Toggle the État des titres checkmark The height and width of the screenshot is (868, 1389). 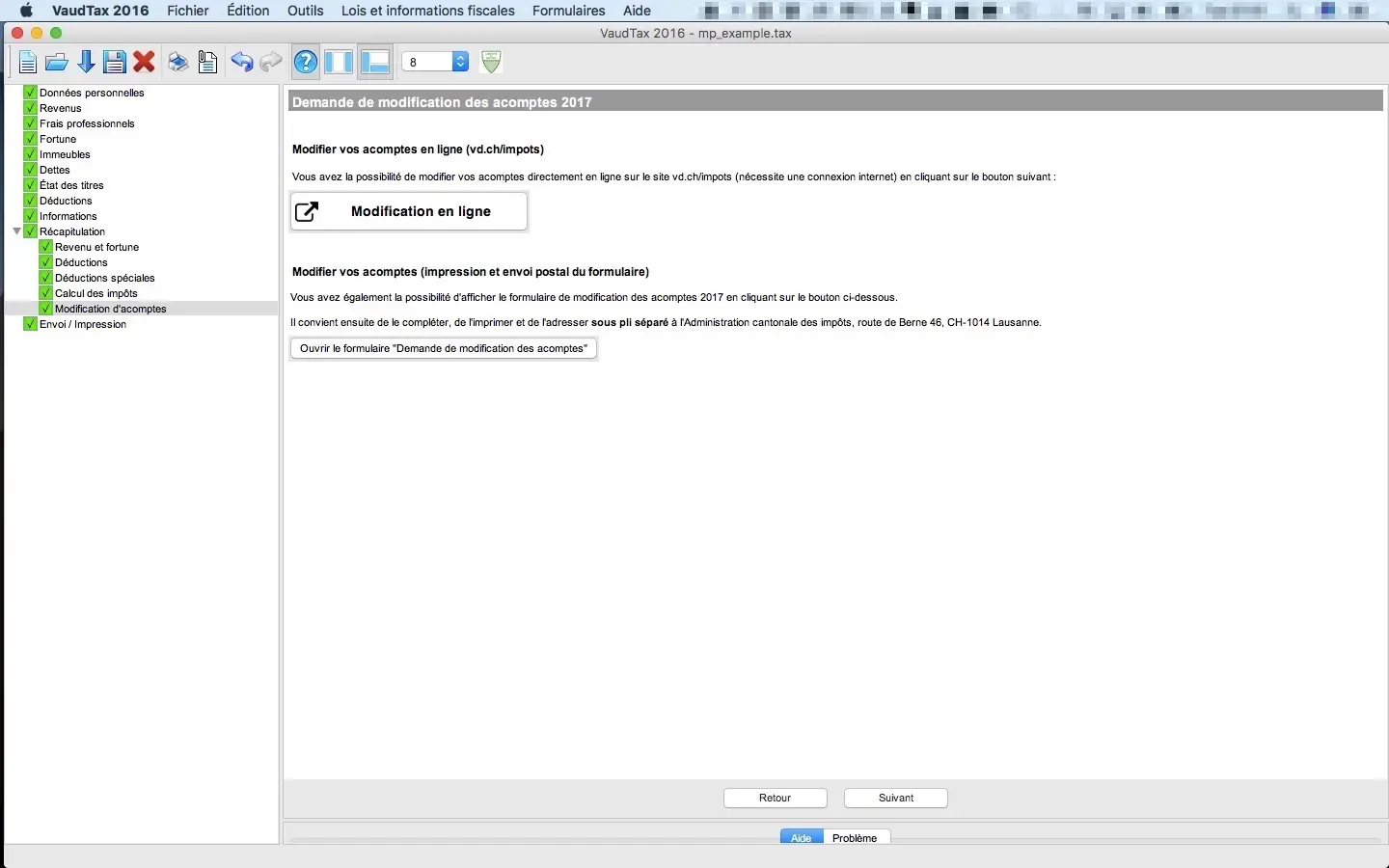pyautogui.click(x=30, y=185)
